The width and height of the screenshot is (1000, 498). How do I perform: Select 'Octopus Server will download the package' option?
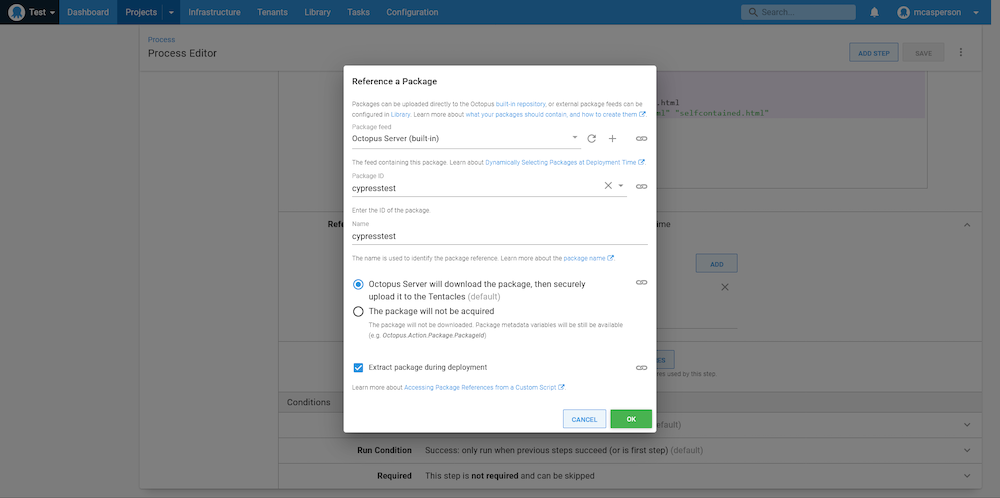point(359,284)
